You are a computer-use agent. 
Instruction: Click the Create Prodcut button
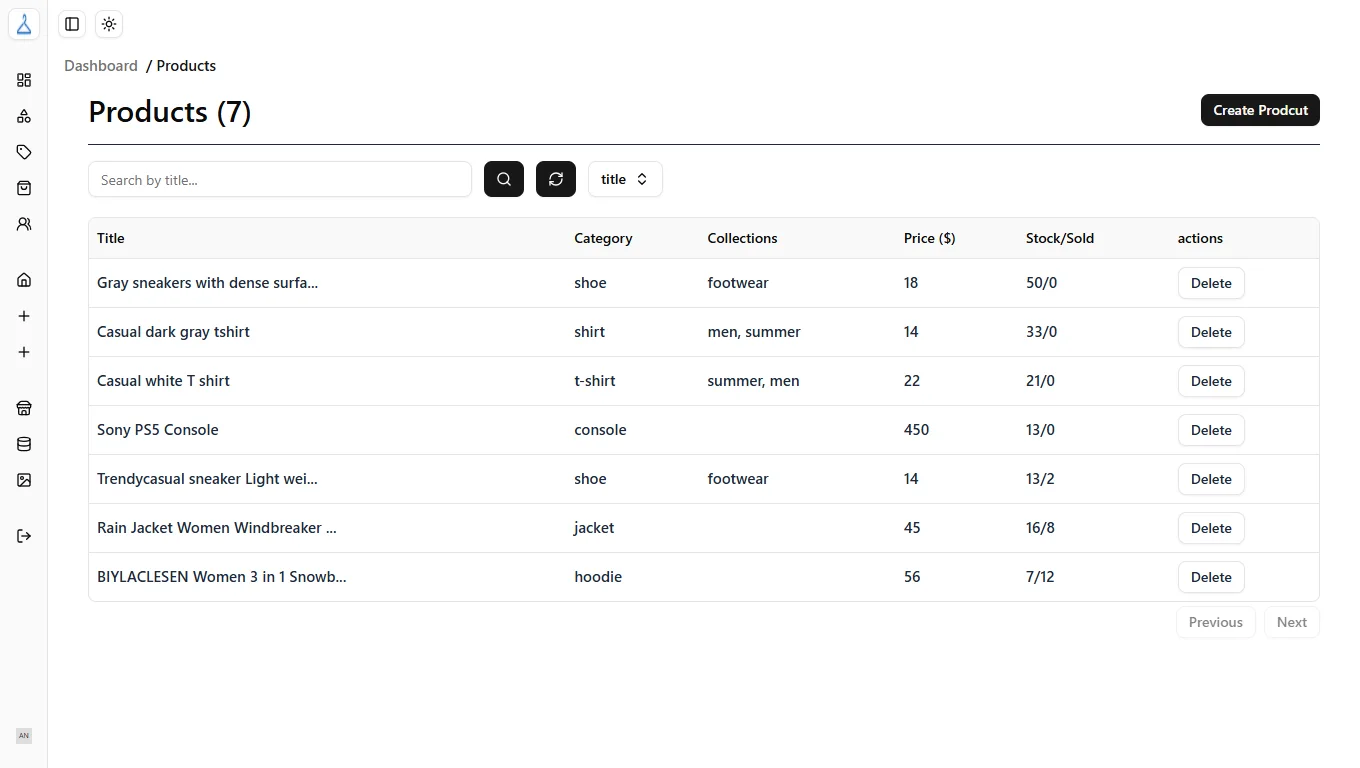pos(1260,110)
